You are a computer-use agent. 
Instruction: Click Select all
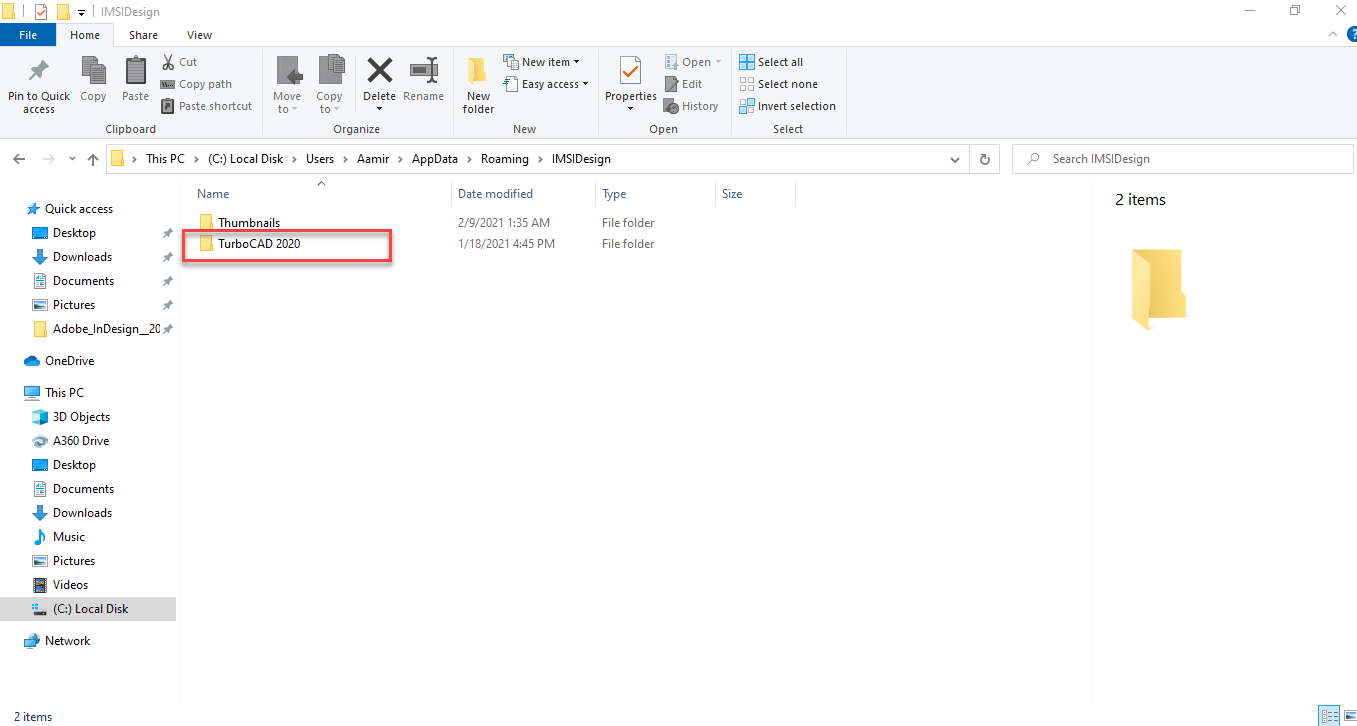tap(771, 62)
